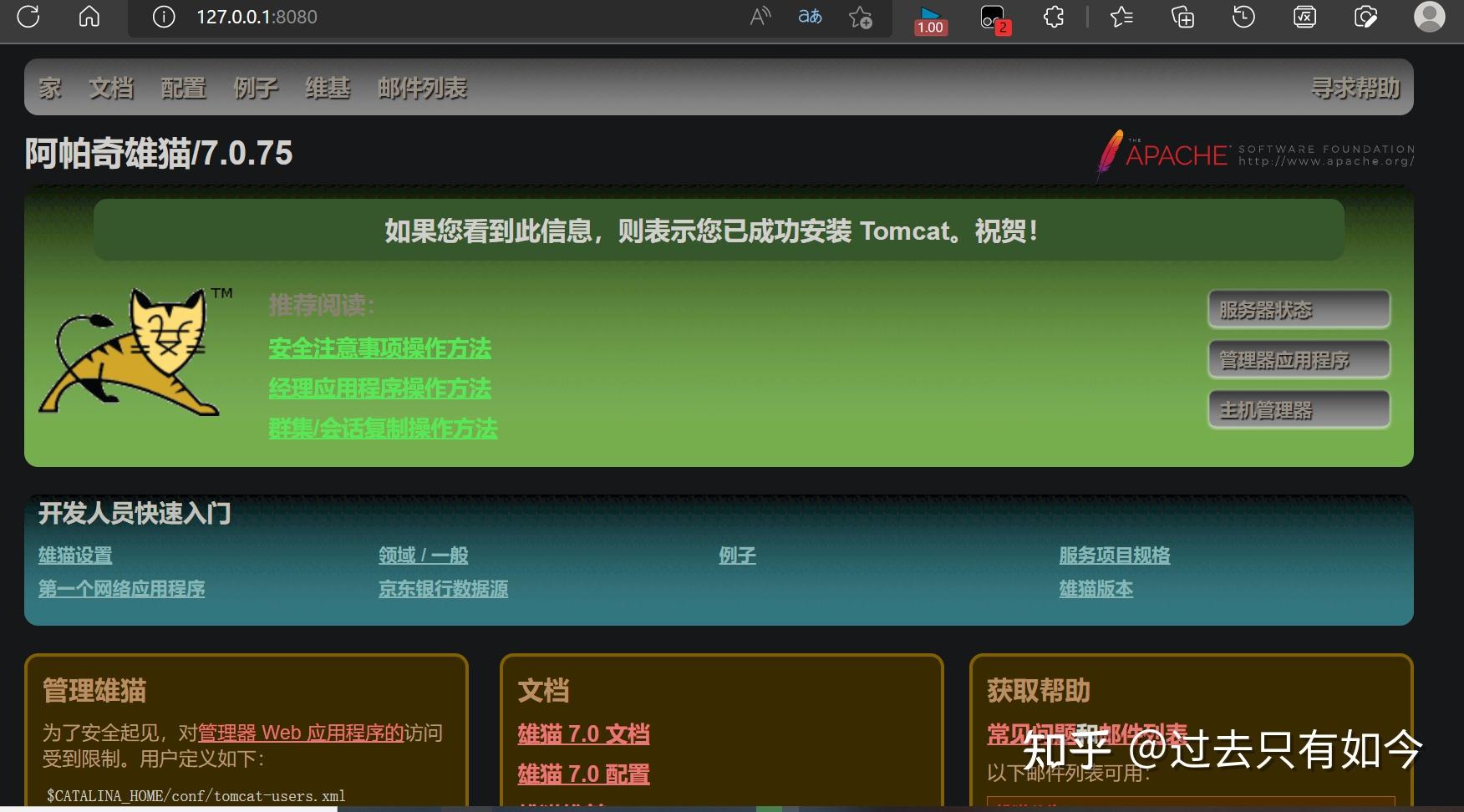Click the 管理器应用程序 button
1464x812 pixels.
click(x=1299, y=360)
